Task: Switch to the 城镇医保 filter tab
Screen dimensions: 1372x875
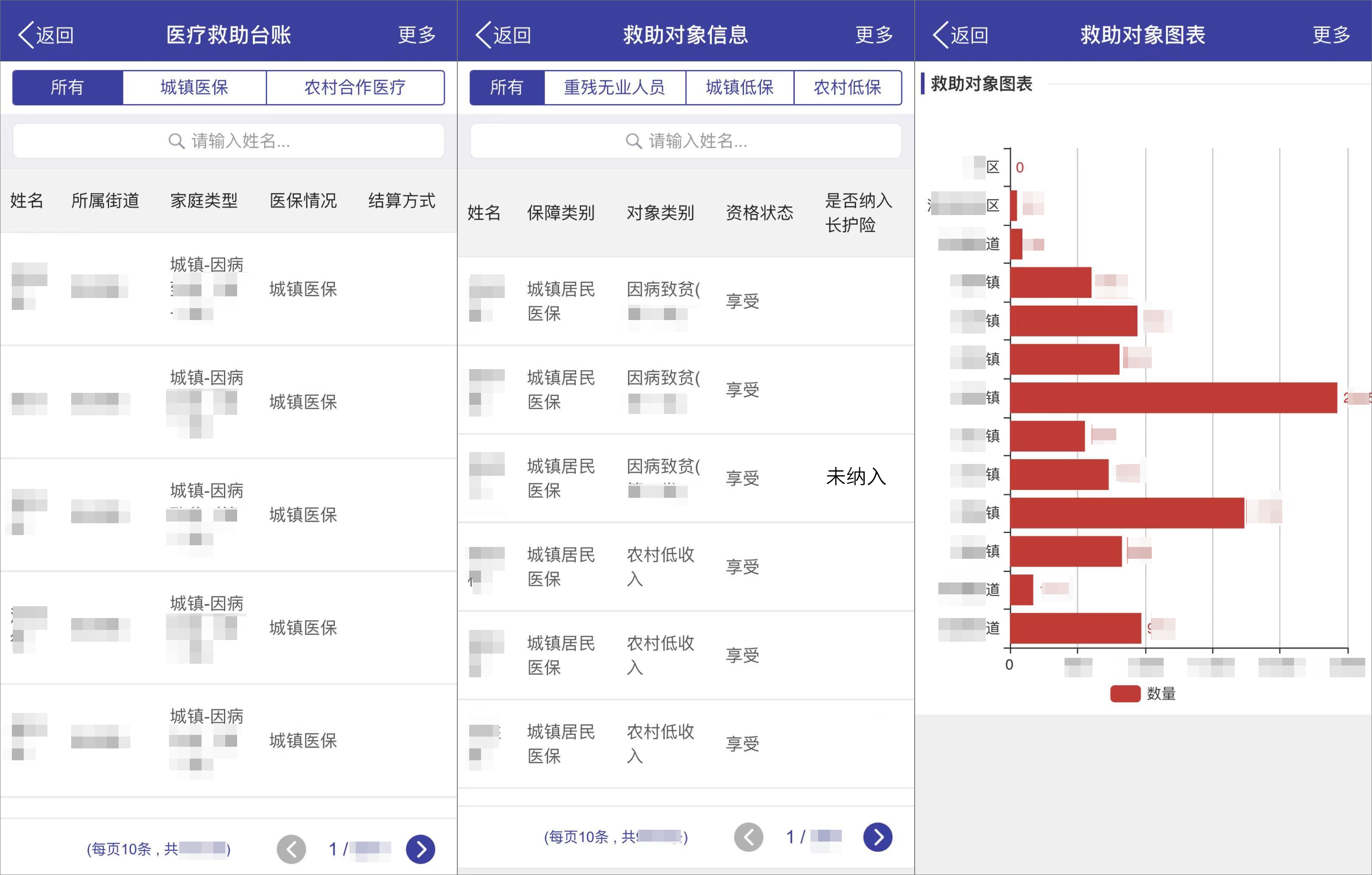Action: click(x=194, y=87)
